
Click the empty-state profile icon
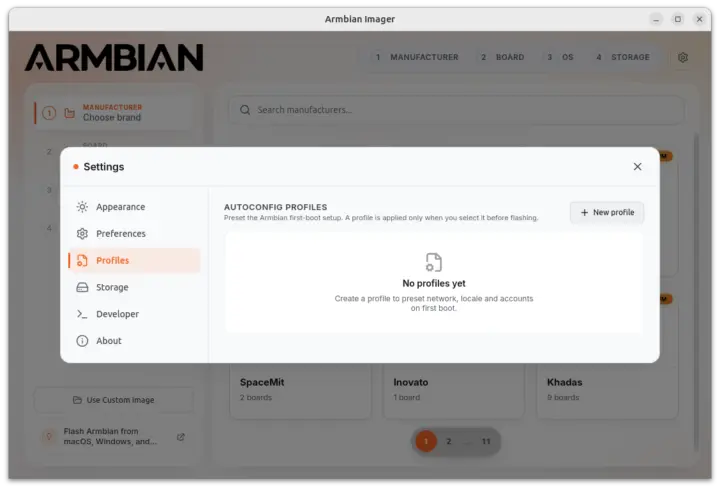coord(433,262)
